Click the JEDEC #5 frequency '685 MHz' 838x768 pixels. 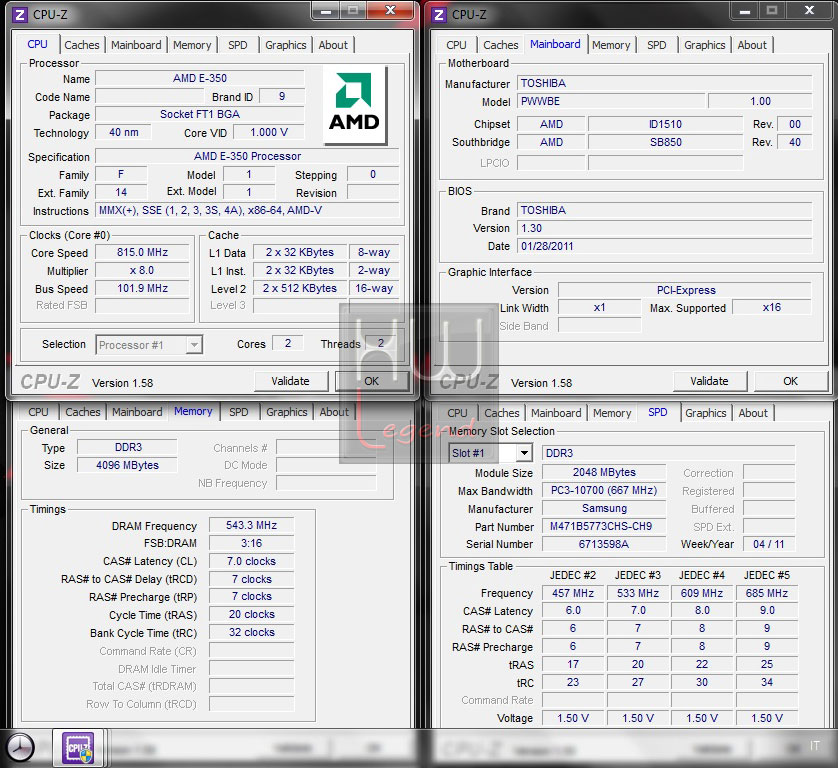click(x=767, y=593)
